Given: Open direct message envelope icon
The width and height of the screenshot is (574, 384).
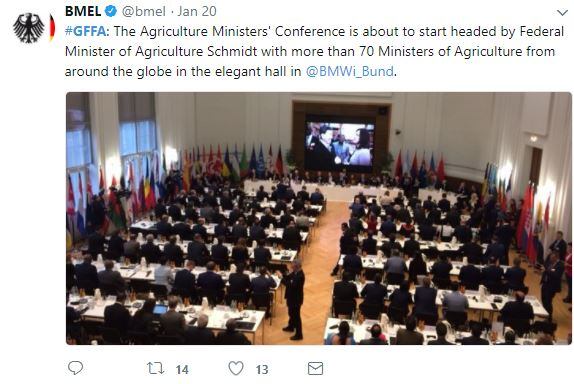Looking at the screenshot, I should coord(315,368).
